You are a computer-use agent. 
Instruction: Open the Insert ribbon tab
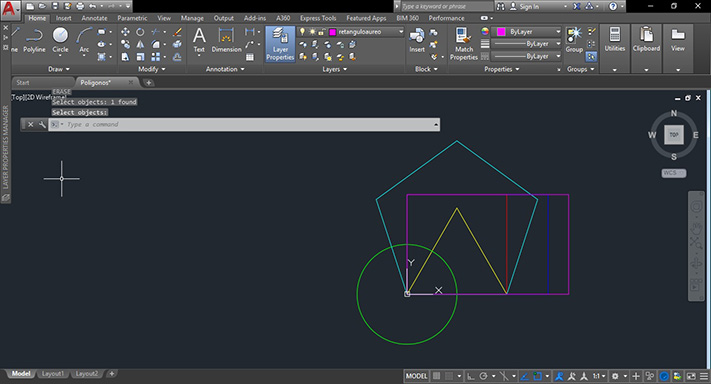(63, 18)
